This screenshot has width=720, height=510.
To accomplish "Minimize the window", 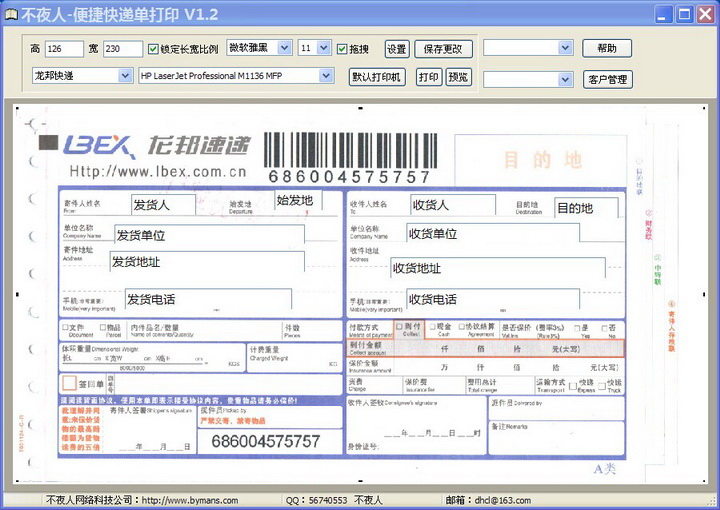I will click(662, 14).
